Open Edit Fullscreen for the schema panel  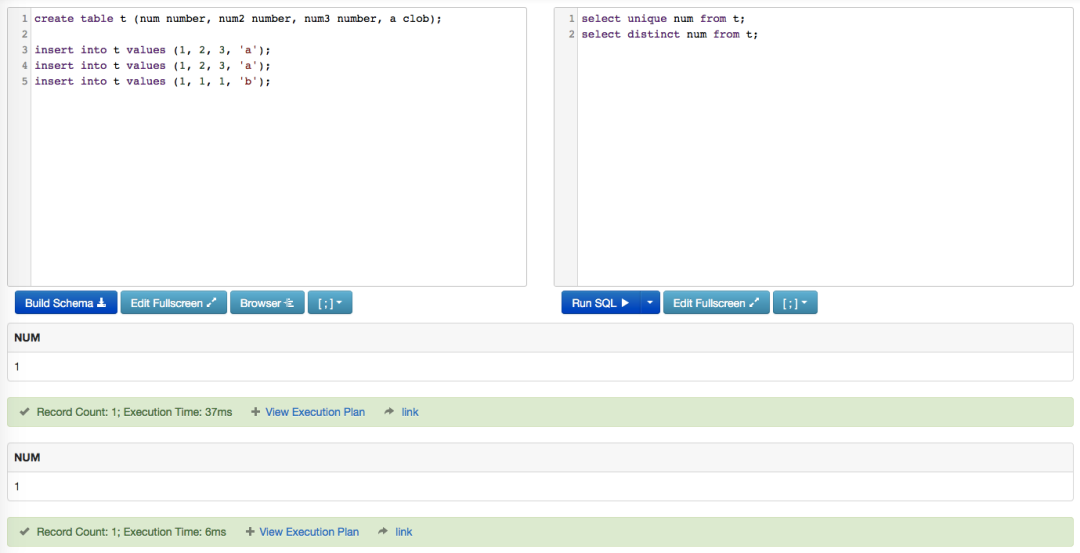tap(174, 303)
